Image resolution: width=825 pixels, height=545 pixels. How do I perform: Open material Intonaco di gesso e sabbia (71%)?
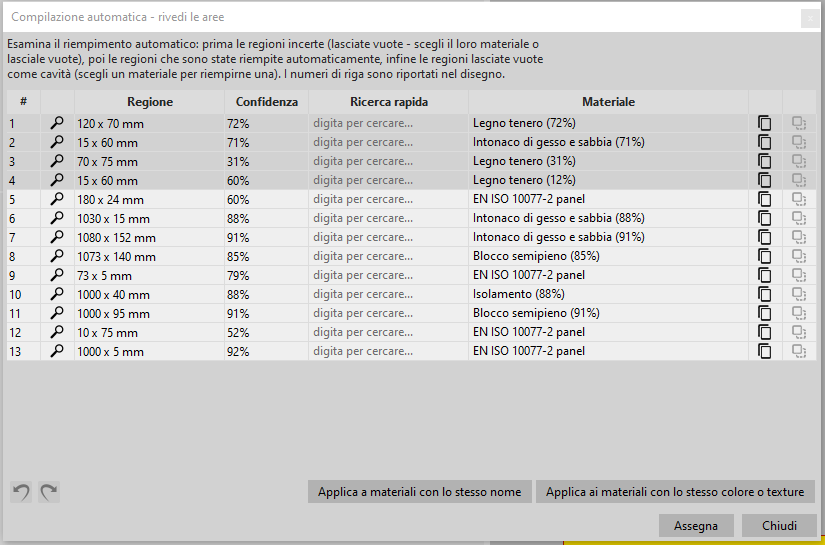click(x=608, y=142)
